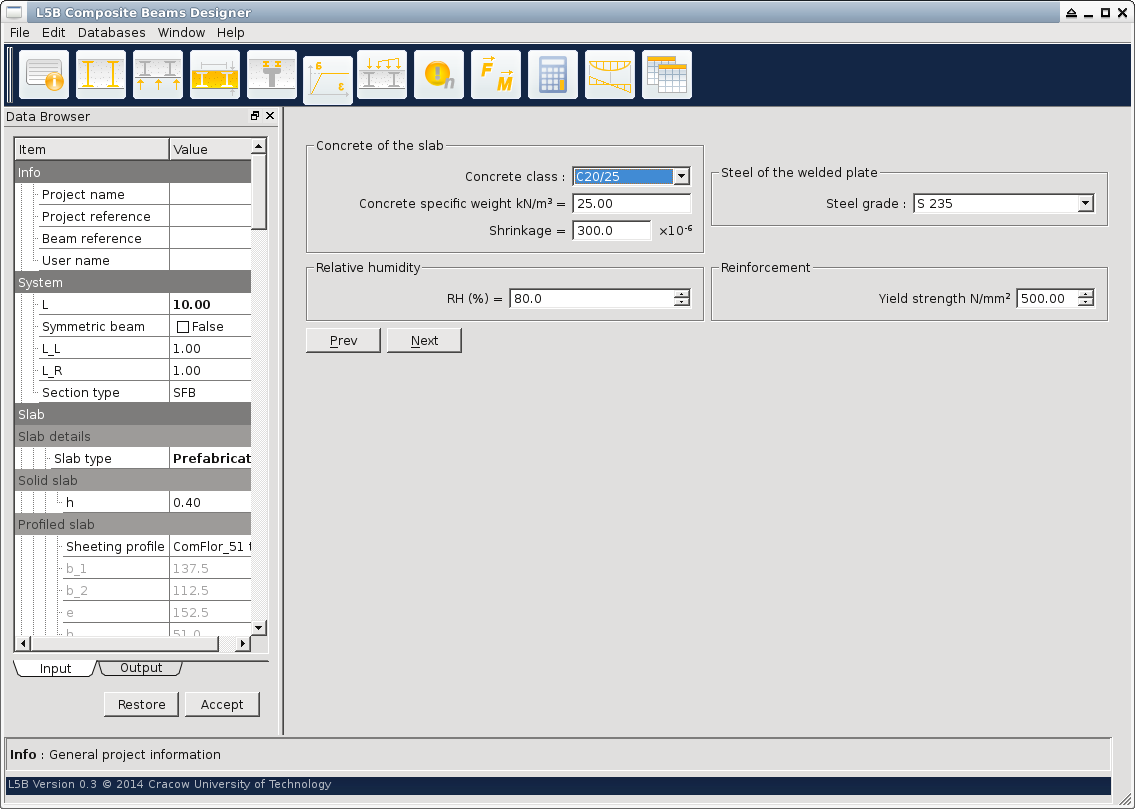
Task: Click the Shrinkage input field
Action: pyautogui.click(x=611, y=231)
